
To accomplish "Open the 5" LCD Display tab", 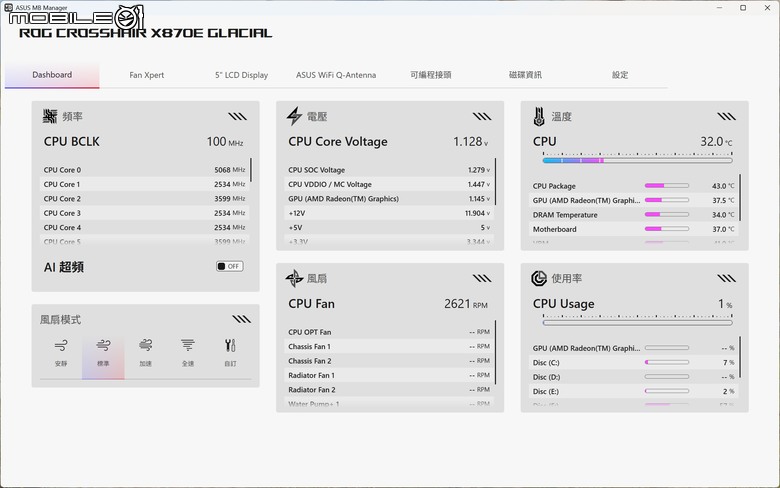I will pyautogui.click(x=241, y=75).
